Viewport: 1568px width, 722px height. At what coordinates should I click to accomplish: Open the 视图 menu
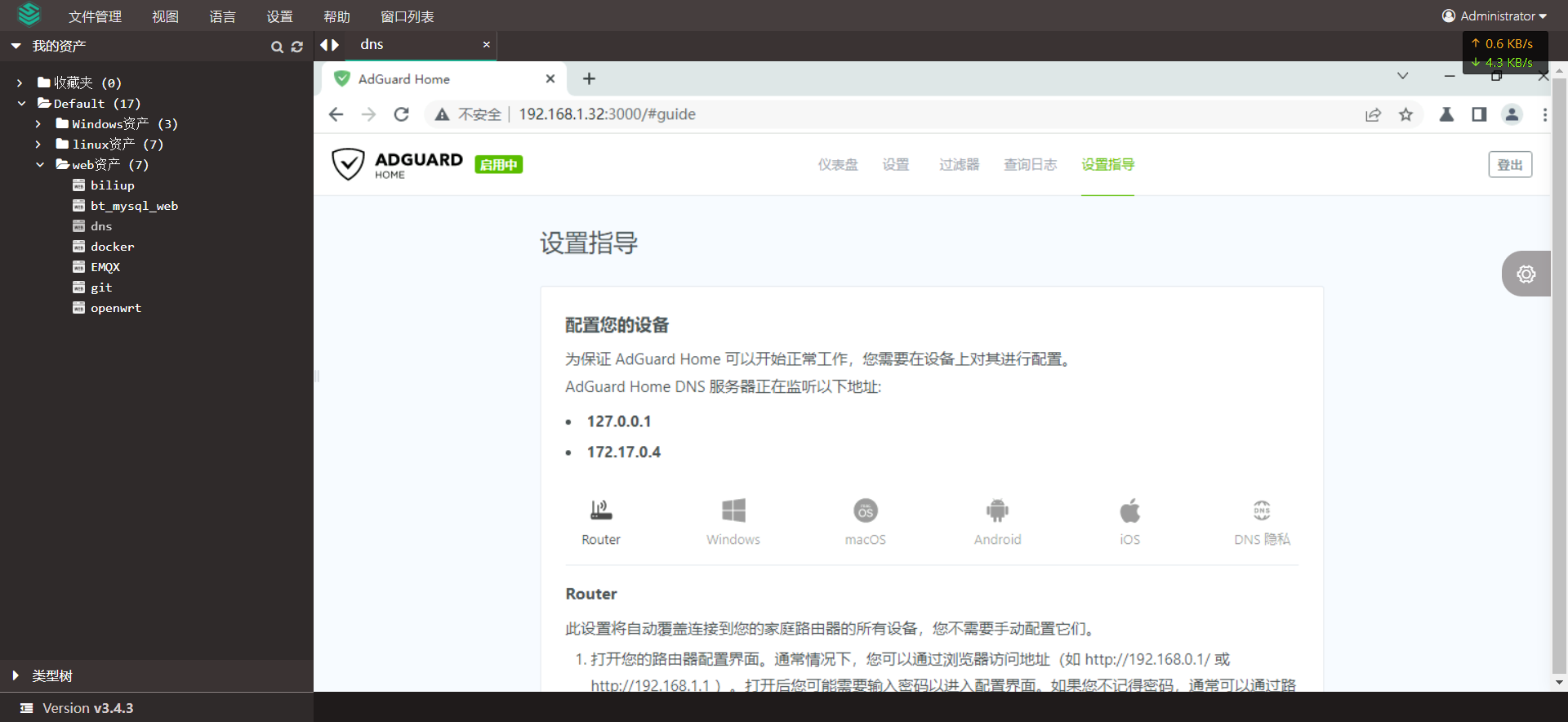click(x=165, y=16)
